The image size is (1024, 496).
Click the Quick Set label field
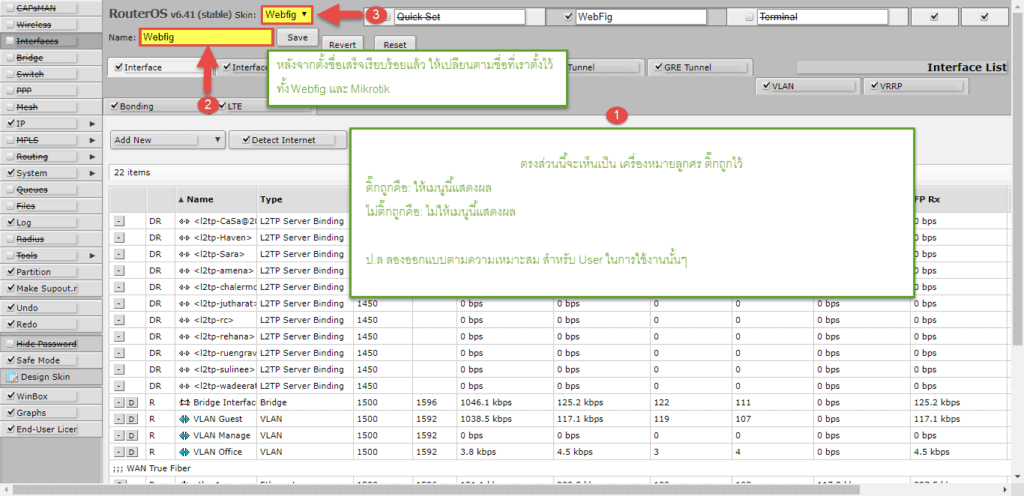click(459, 18)
